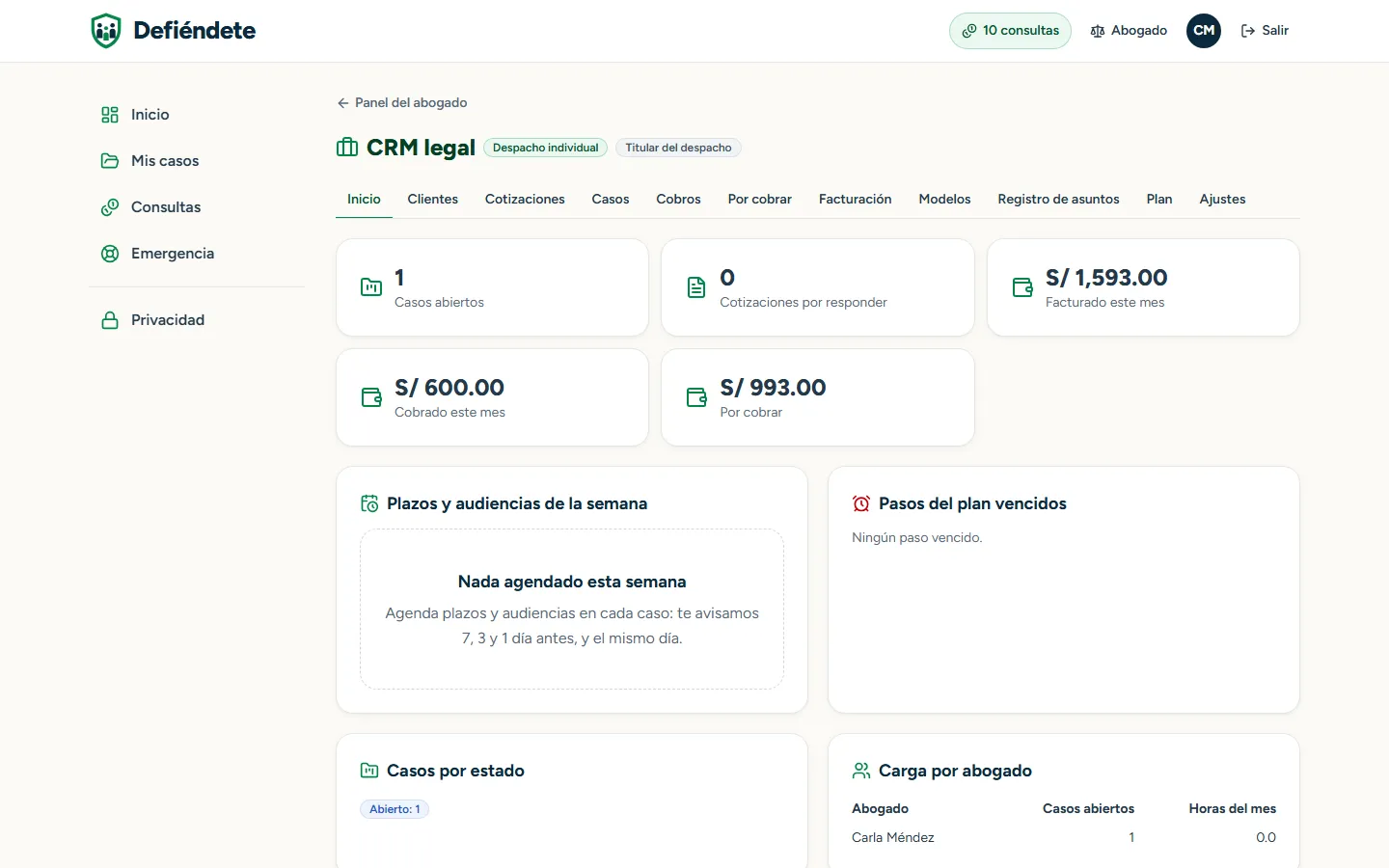Click the S/ 1,593.00 amount

(x=1106, y=278)
